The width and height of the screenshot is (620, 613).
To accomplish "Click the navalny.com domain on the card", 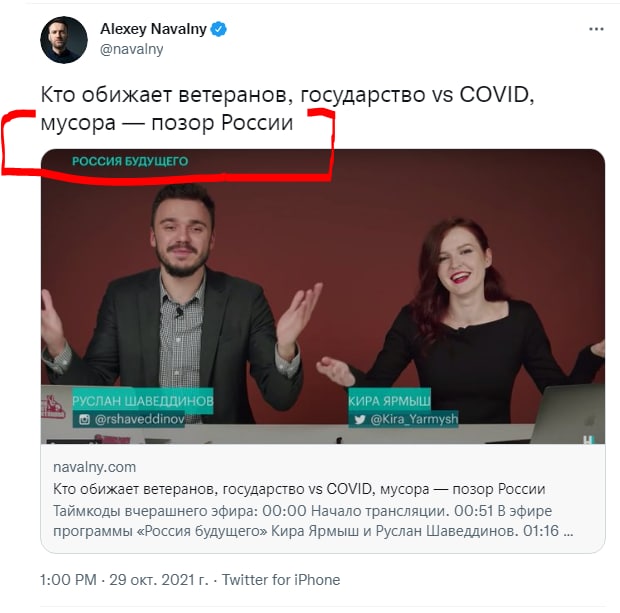I will [95, 467].
